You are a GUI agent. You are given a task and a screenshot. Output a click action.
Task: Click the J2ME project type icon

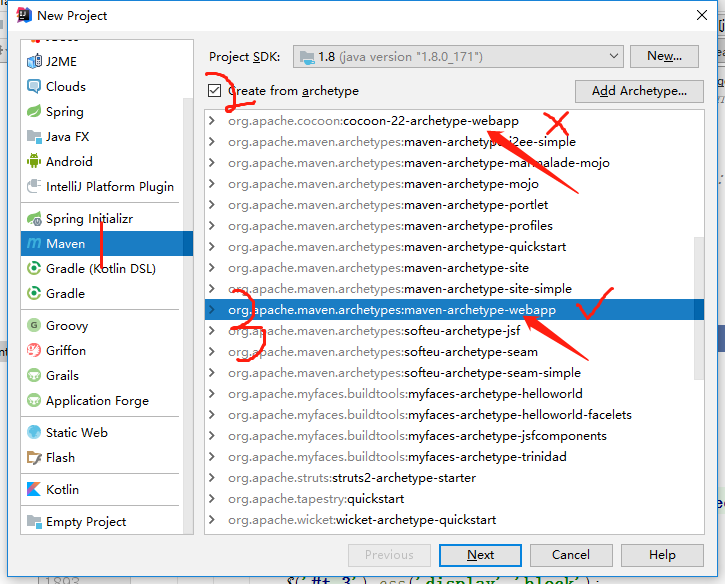pos(34,61)
